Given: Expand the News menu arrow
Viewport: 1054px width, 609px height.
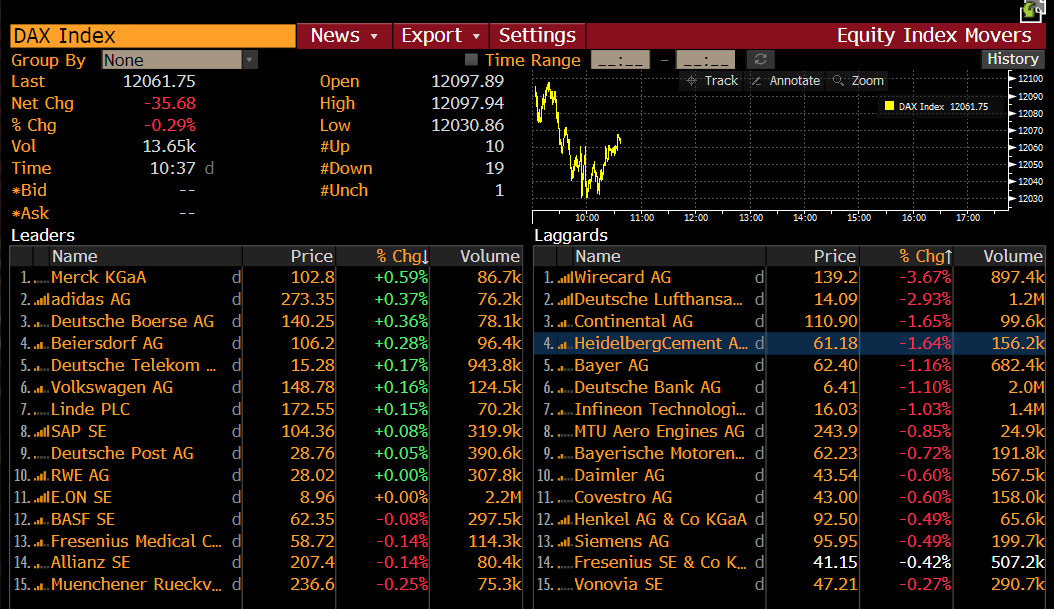Looking at the screenshot, I should [374, 36].
